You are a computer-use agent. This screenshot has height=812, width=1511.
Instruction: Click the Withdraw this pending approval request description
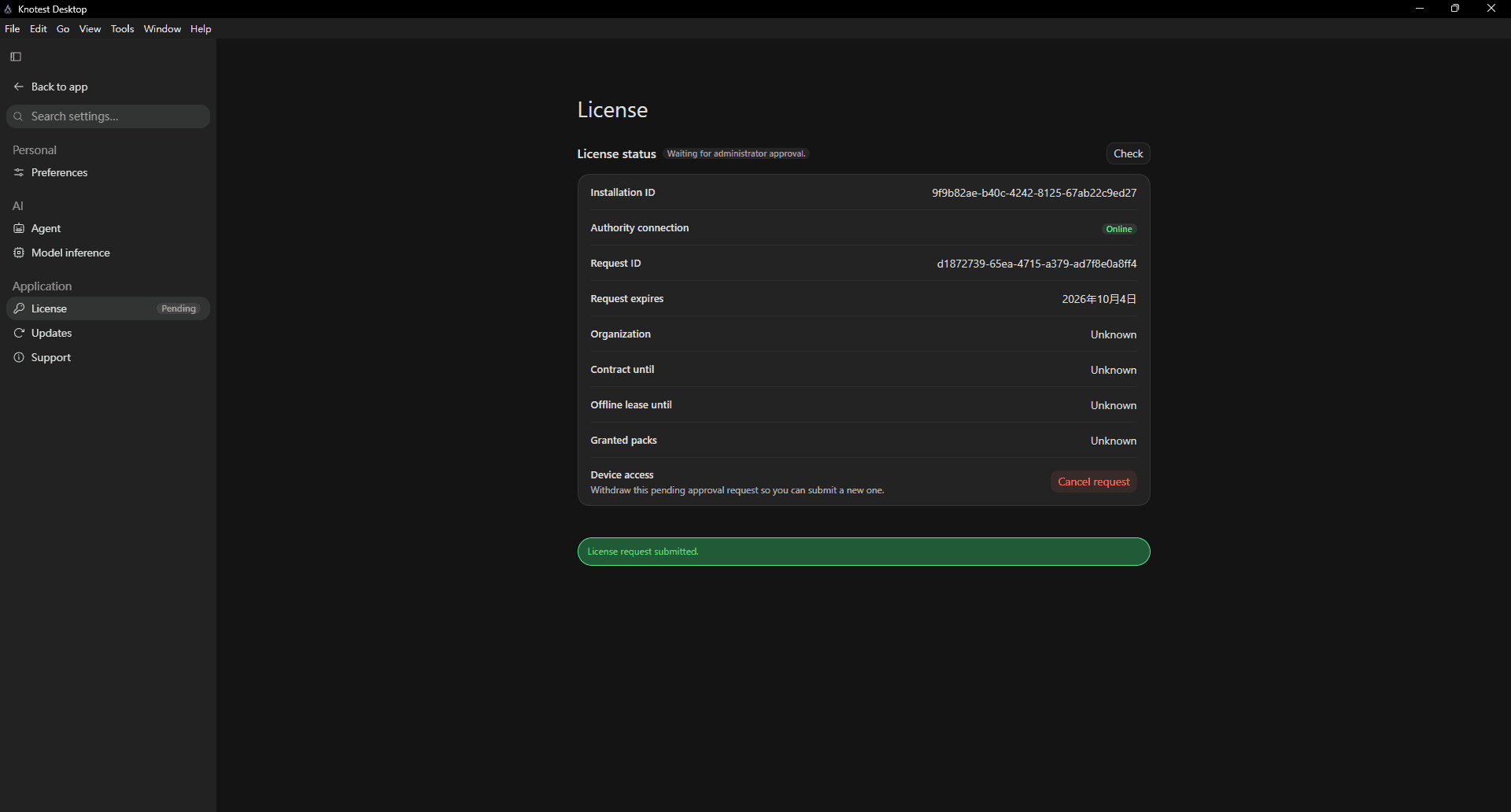[737, 490]
